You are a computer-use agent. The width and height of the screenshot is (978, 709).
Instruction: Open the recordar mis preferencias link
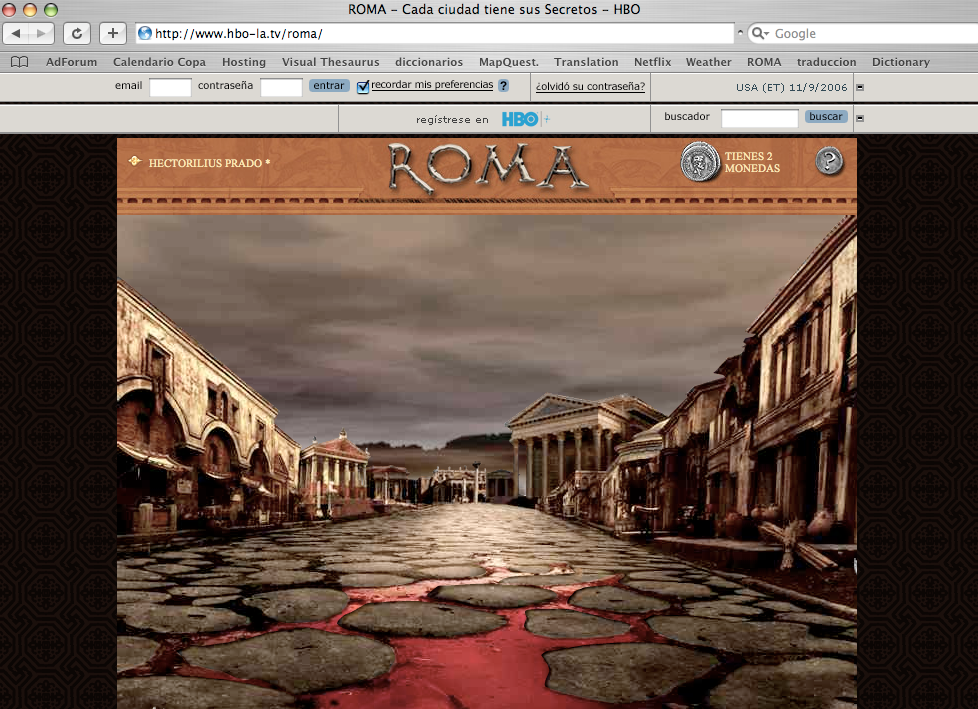tap(432, 85)
